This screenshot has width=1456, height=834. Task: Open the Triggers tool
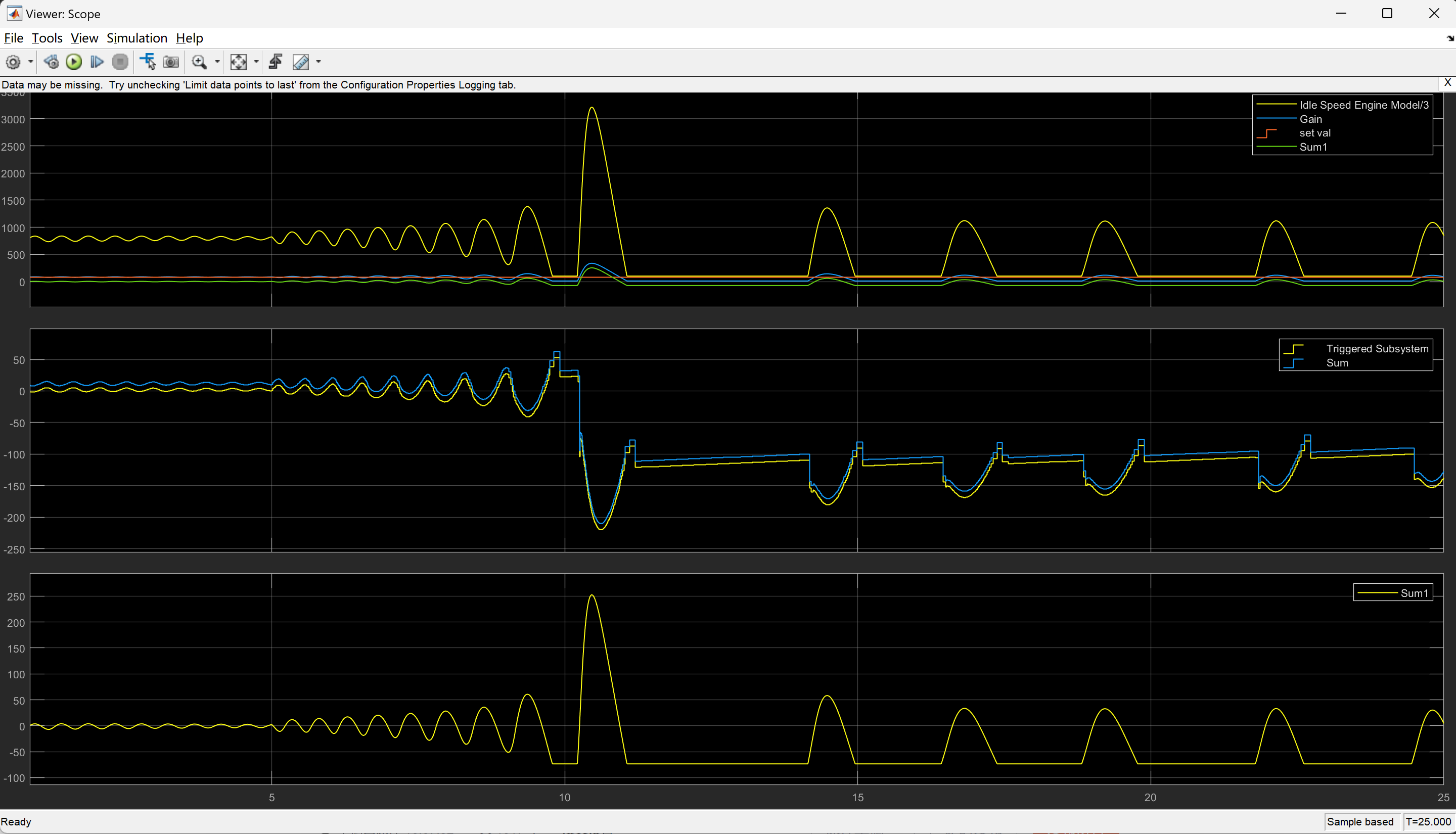coord(276,62)
